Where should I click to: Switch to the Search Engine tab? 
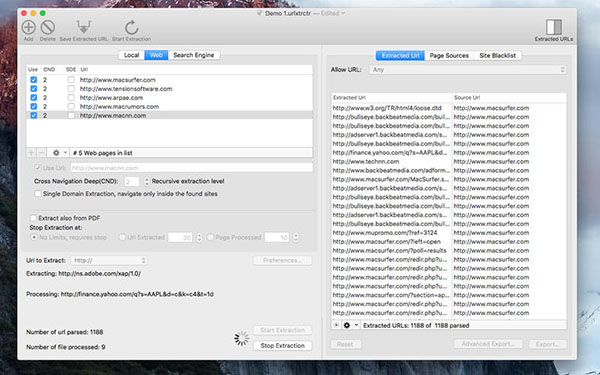click(x=194, y=55)
